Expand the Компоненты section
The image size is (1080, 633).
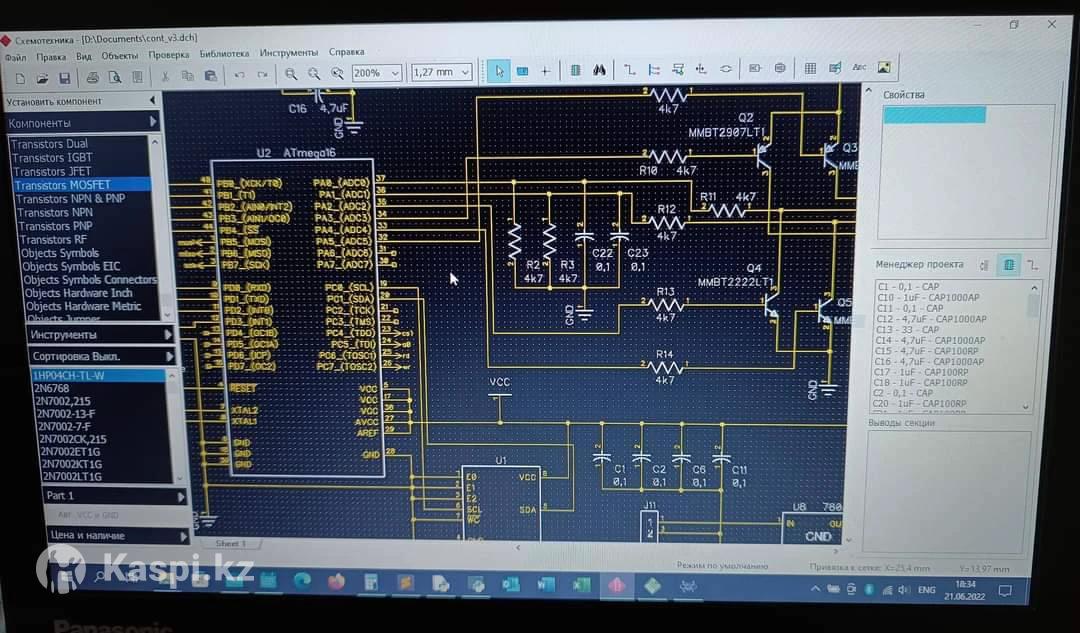[83, 123]
